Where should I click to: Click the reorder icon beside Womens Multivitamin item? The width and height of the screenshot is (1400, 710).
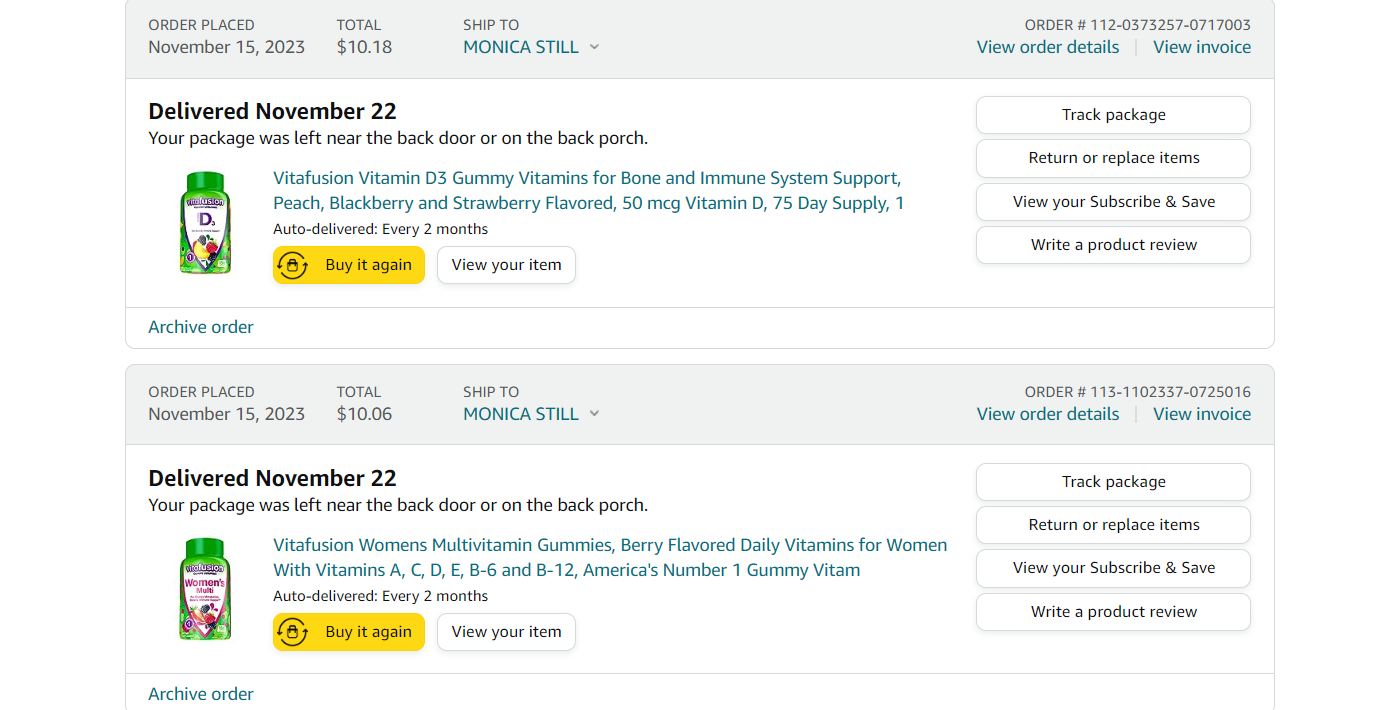click(292, 632)
